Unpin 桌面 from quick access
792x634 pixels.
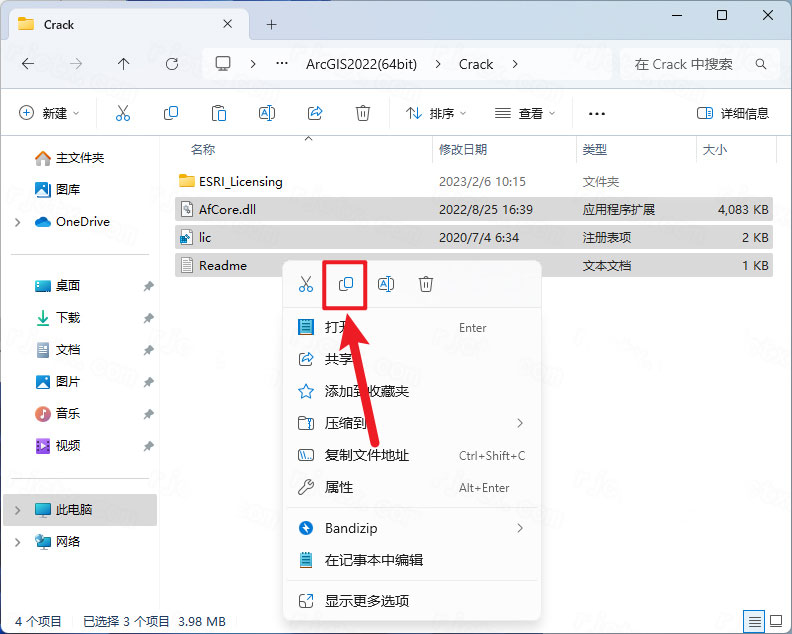[x=148, y=286]
